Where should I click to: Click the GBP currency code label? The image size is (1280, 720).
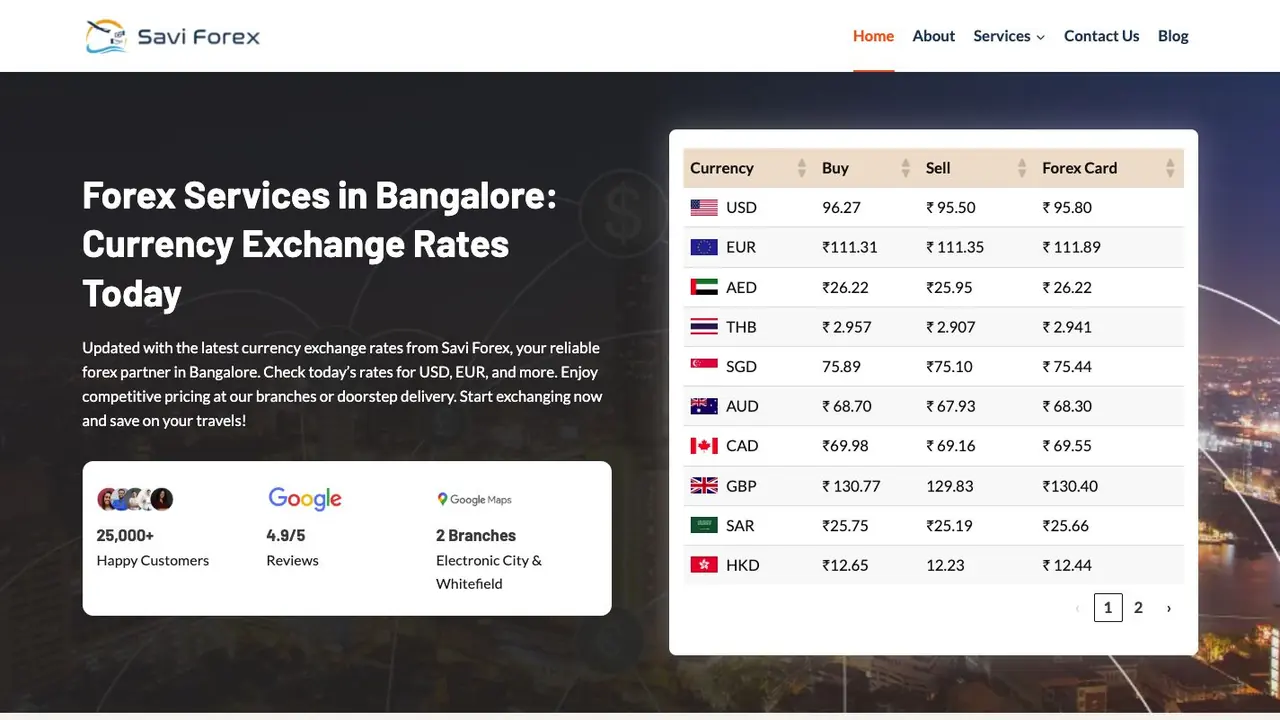tap(741, 486)
